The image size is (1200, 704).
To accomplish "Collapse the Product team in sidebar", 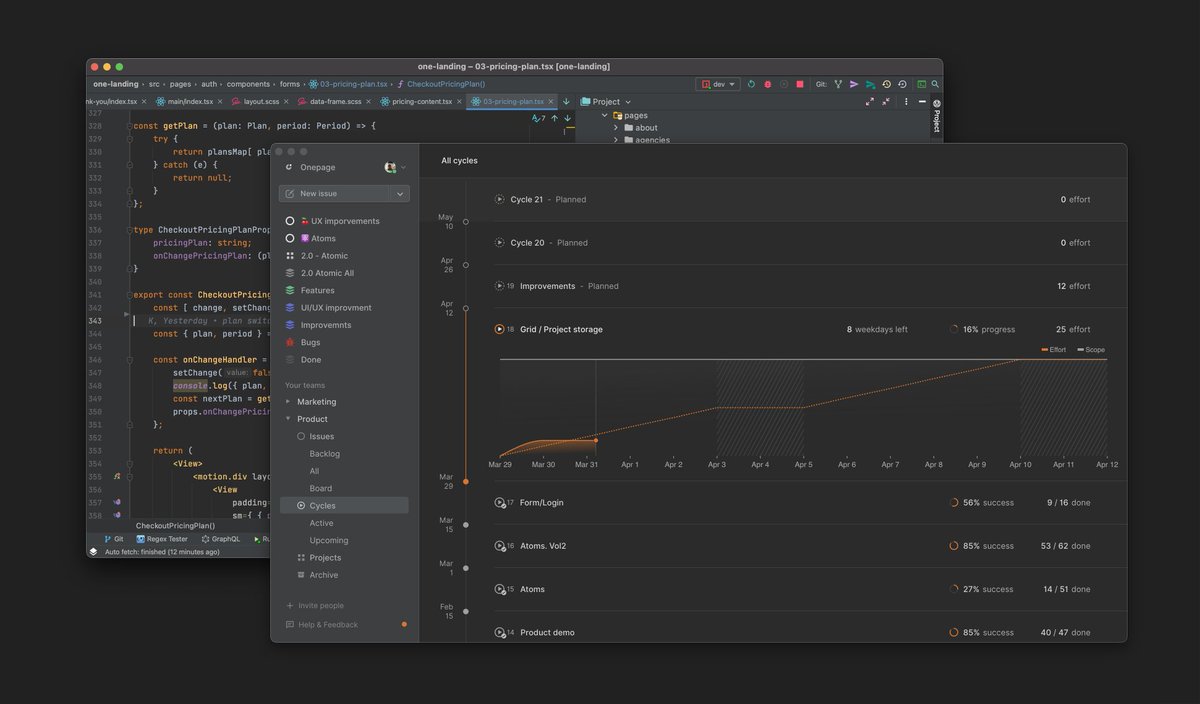I will 289,419.
